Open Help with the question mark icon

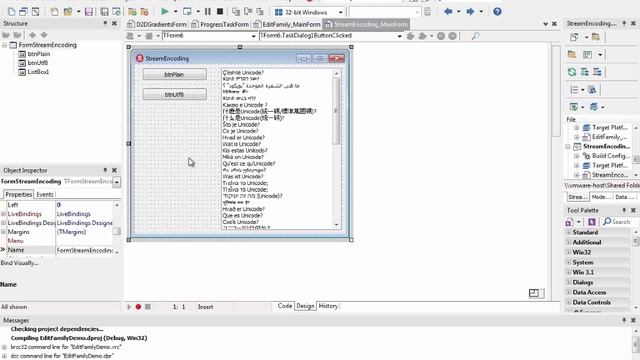[x=497, y=12]
